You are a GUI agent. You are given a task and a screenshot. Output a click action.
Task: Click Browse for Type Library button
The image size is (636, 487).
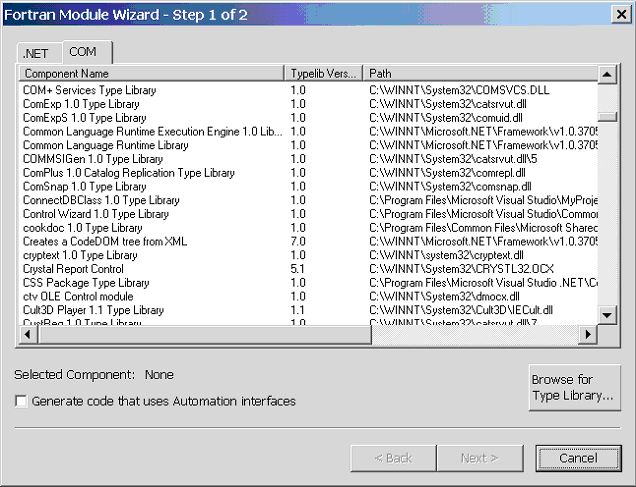(x=574, y=388)
